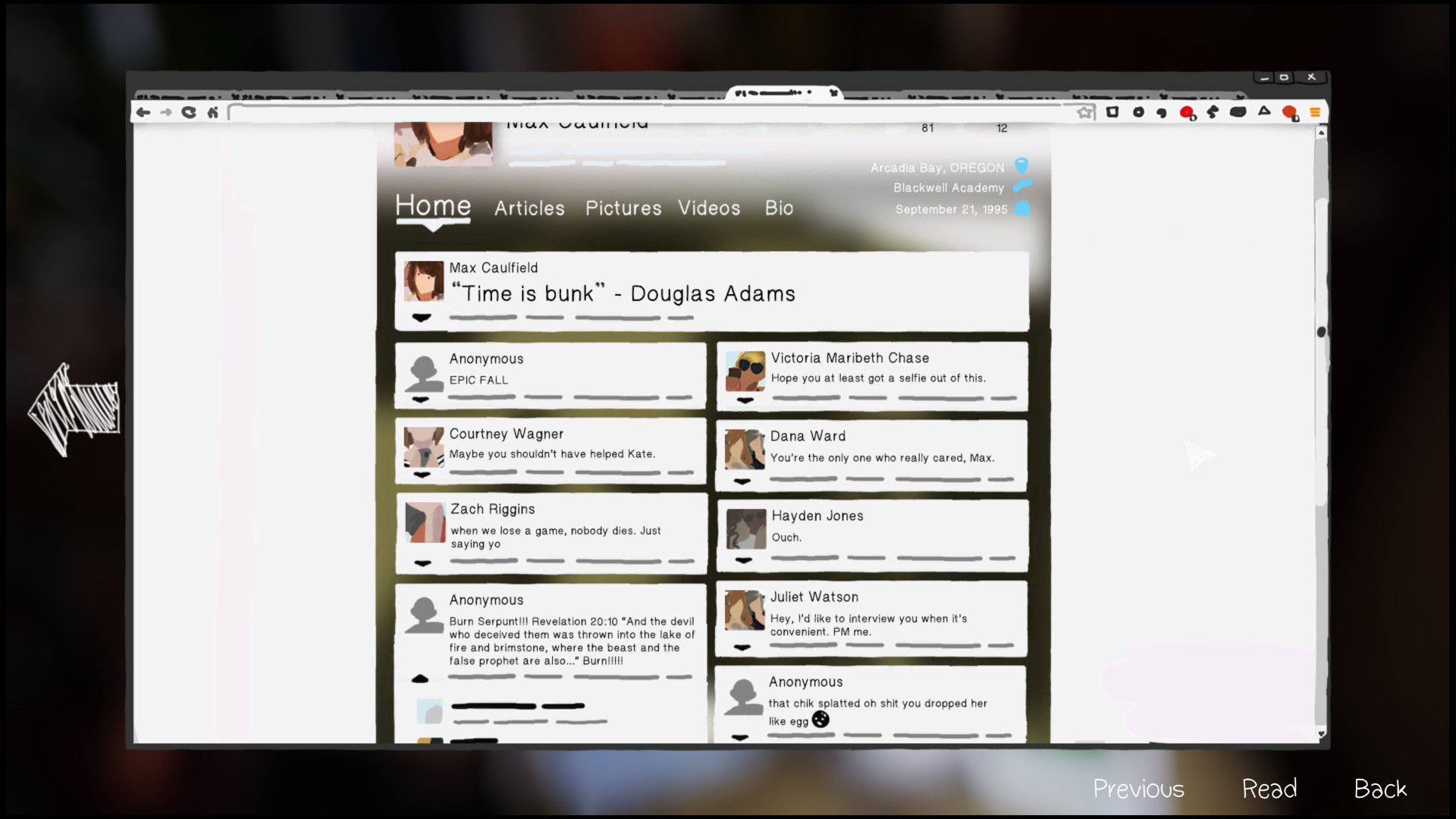Click "Maybe you shouldn't have helped Kate." text
This screenshot has width=1456, height=819.
point(552,454)
